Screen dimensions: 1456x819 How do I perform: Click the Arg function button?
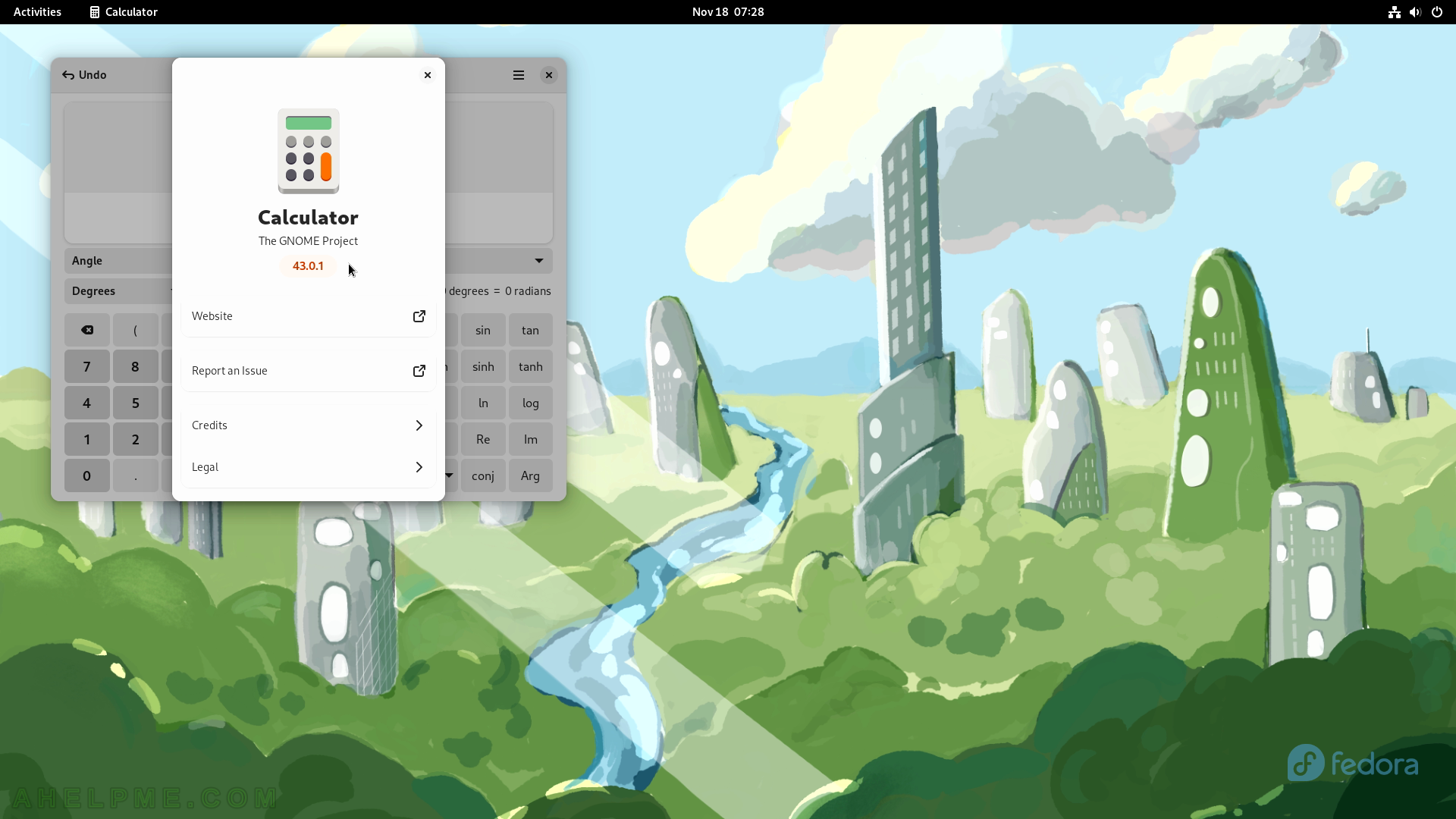[531, 476]
